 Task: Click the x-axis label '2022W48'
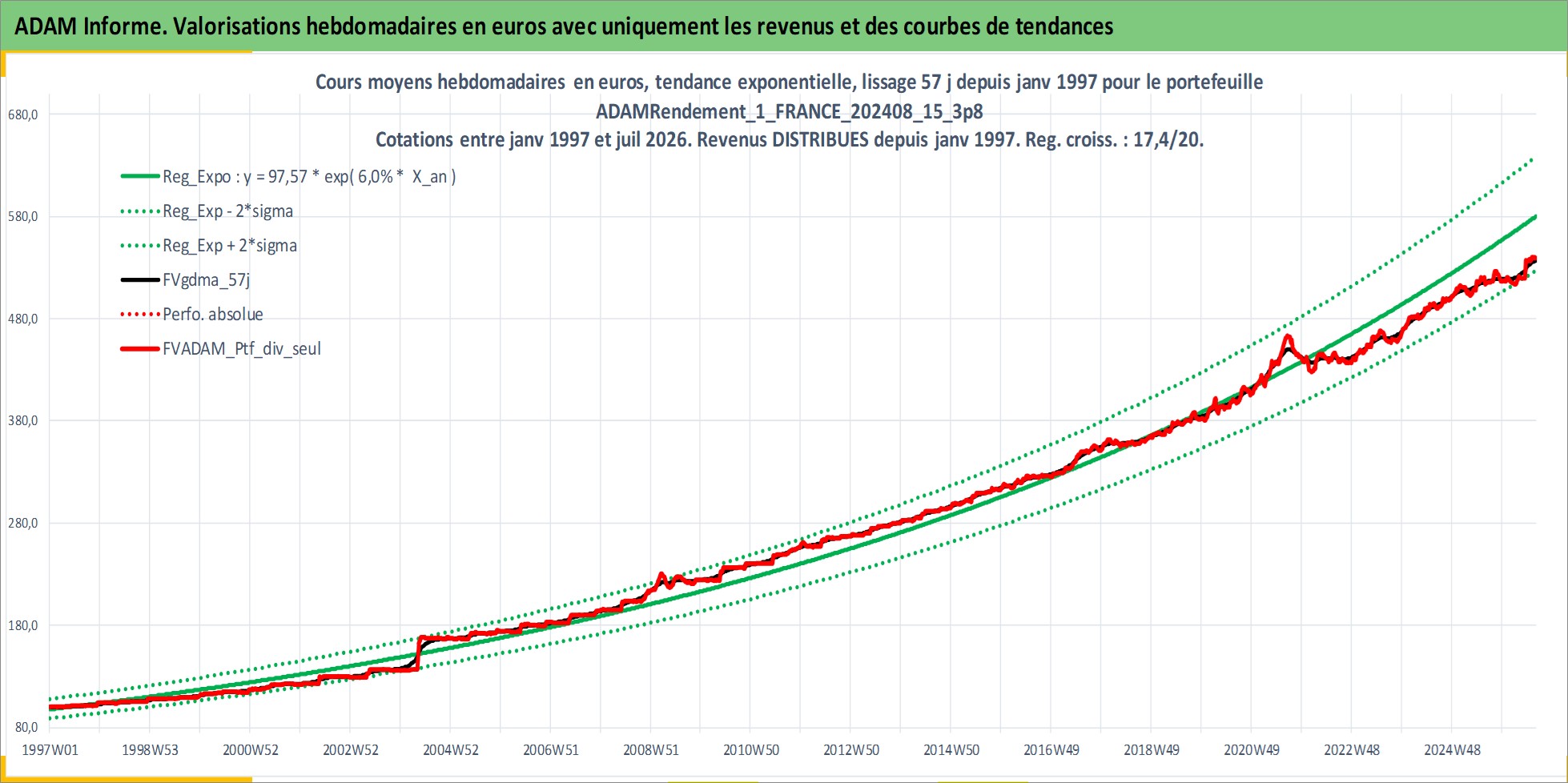1352,750
